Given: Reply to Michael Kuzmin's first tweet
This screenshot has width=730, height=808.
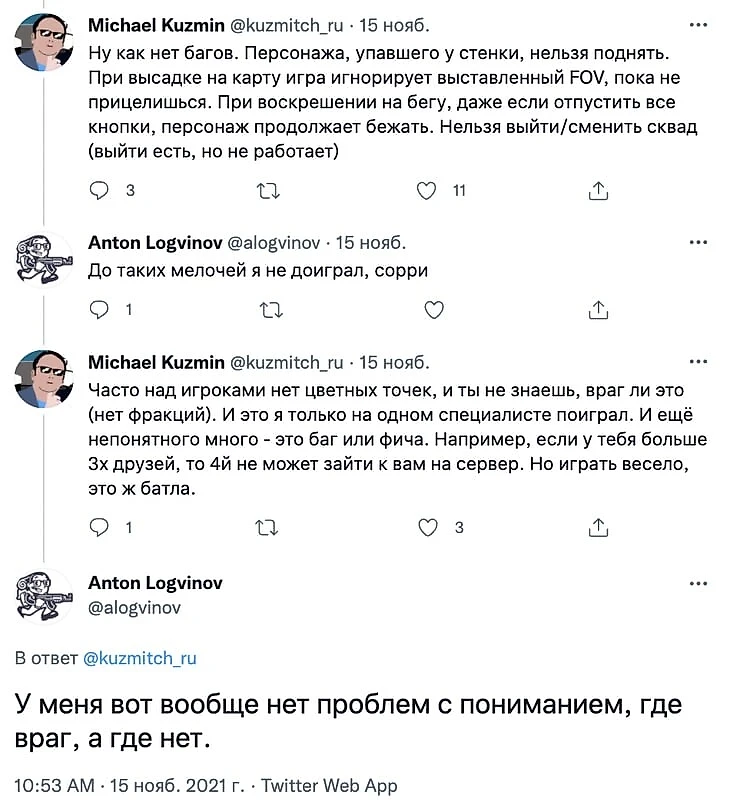Looking at the screenshot, I should point(99,190).
